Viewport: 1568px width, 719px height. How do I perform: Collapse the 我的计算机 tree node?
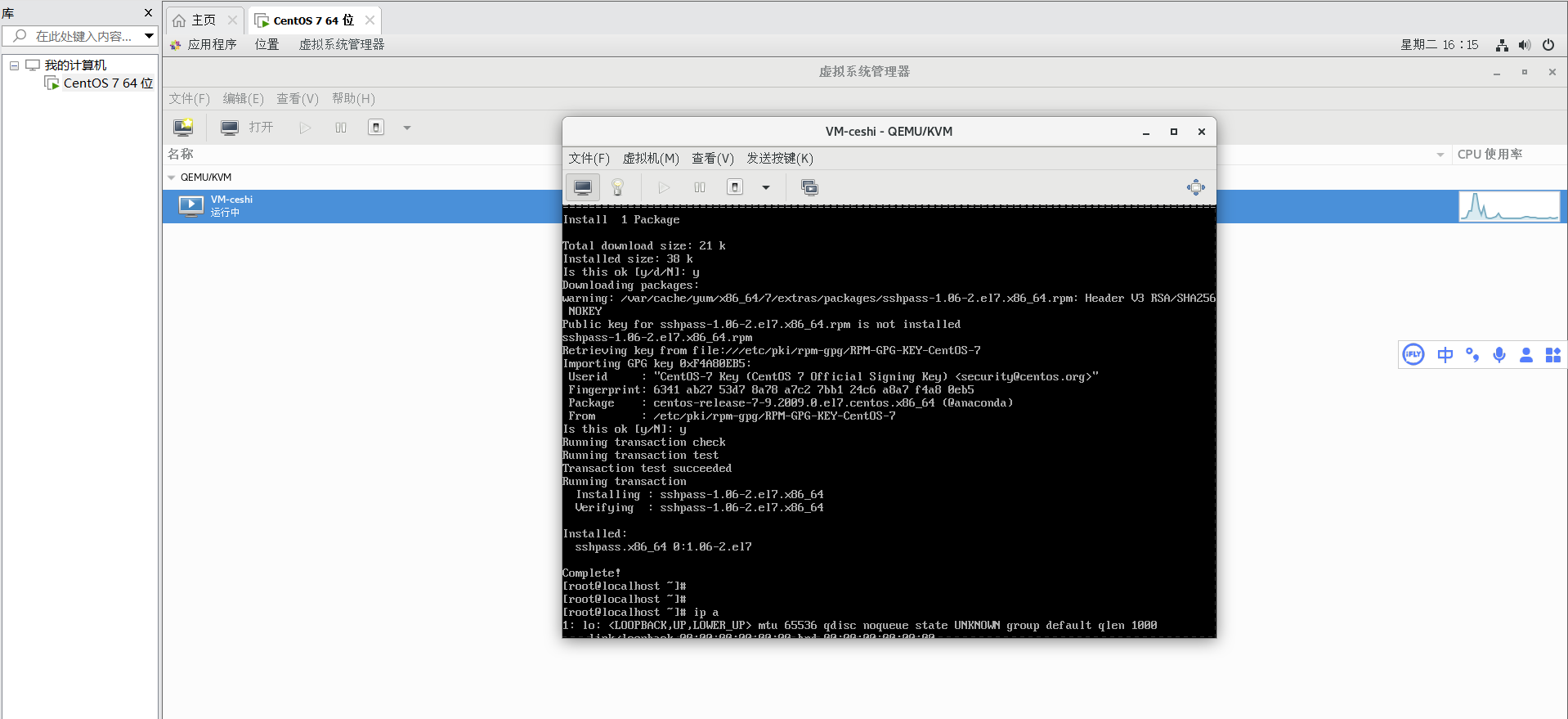(x=14, y=65)
